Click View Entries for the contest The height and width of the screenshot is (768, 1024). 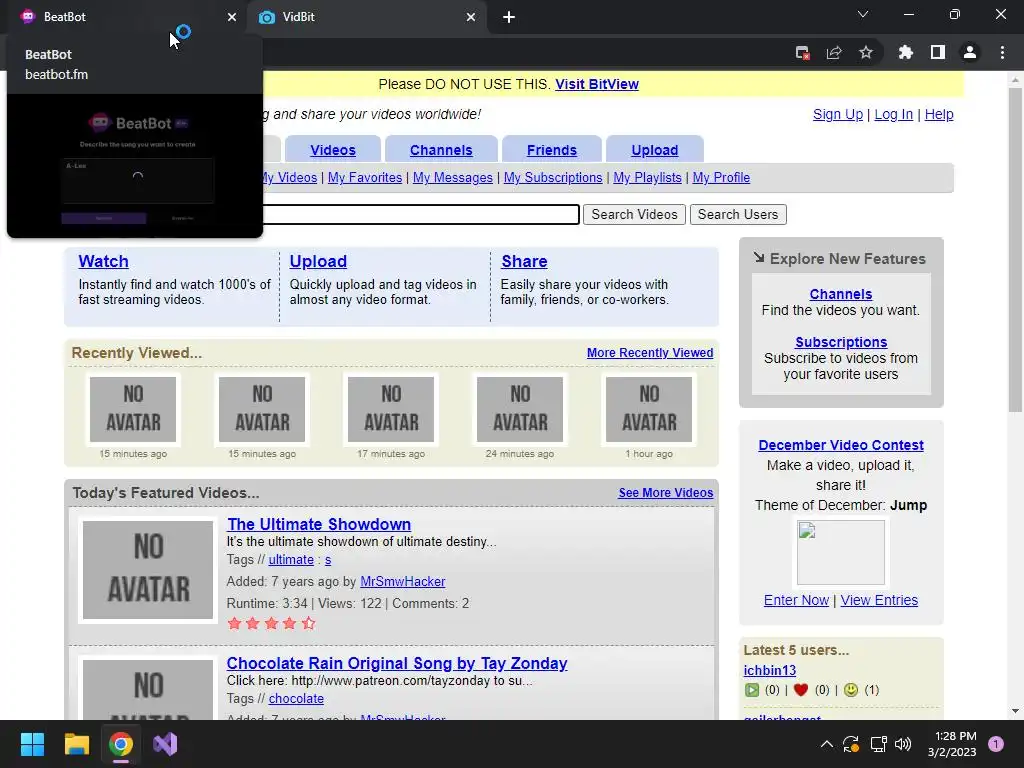pos(879,600)
